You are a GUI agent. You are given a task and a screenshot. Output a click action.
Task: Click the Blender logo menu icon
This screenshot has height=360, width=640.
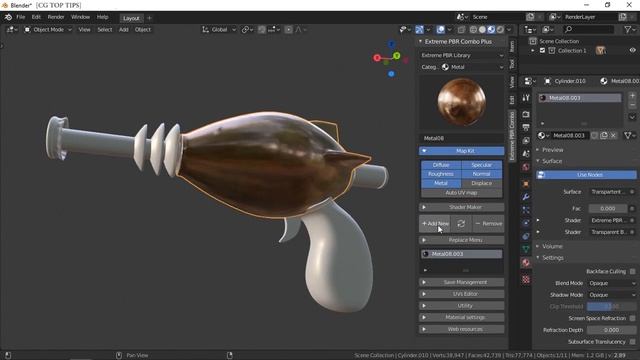tap(8, 17)
